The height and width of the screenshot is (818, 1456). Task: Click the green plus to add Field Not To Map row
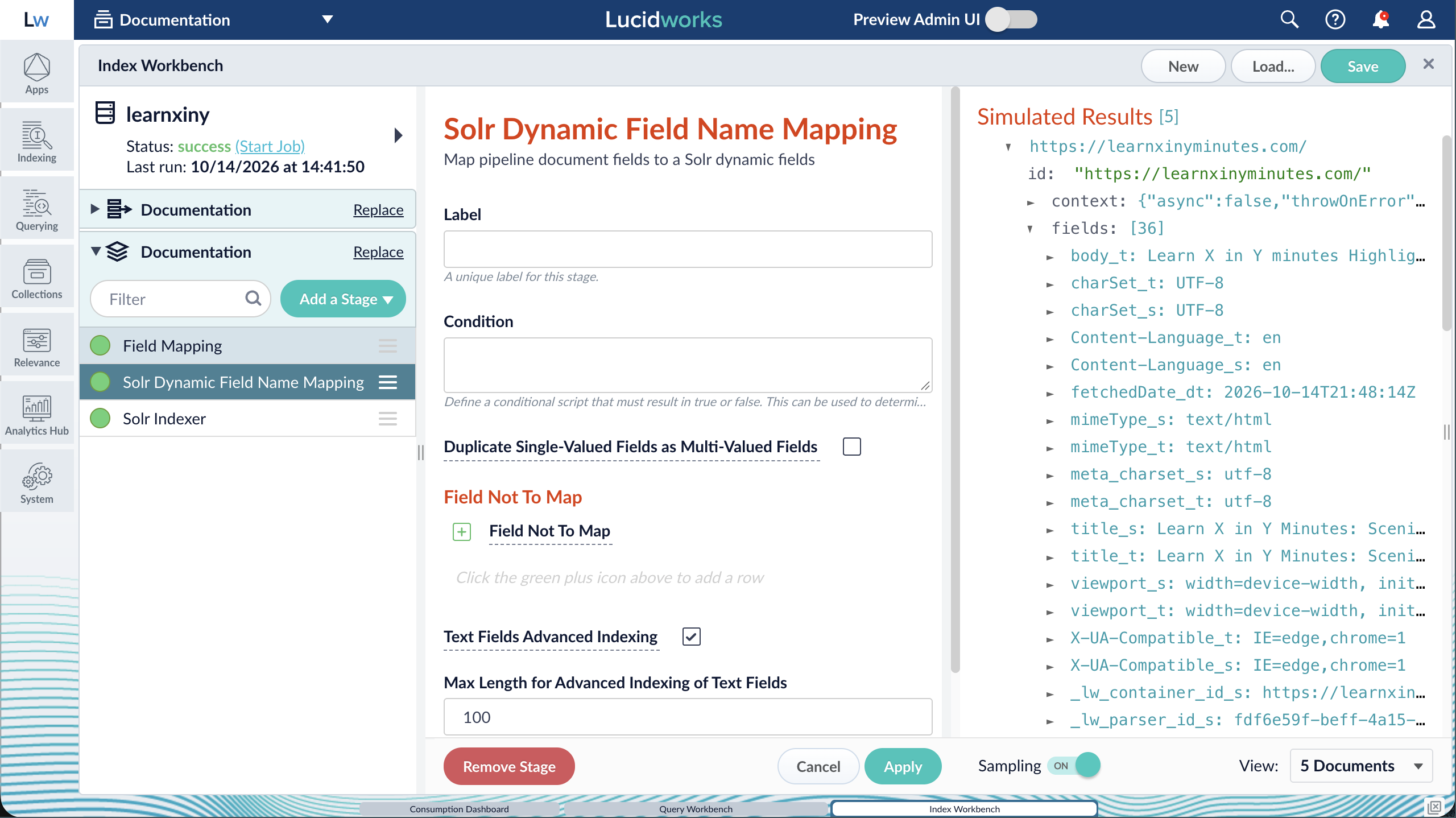click(x=461, y=532)
